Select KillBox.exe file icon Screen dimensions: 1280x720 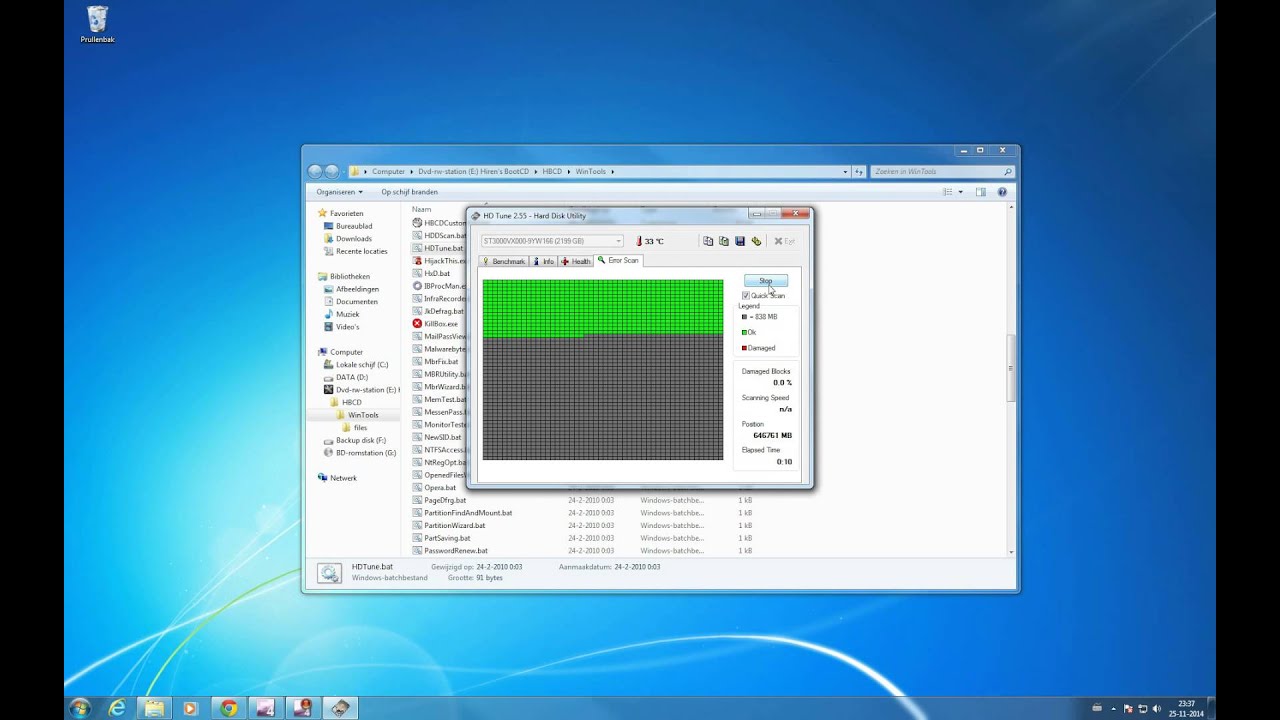[x=417, y=324]
